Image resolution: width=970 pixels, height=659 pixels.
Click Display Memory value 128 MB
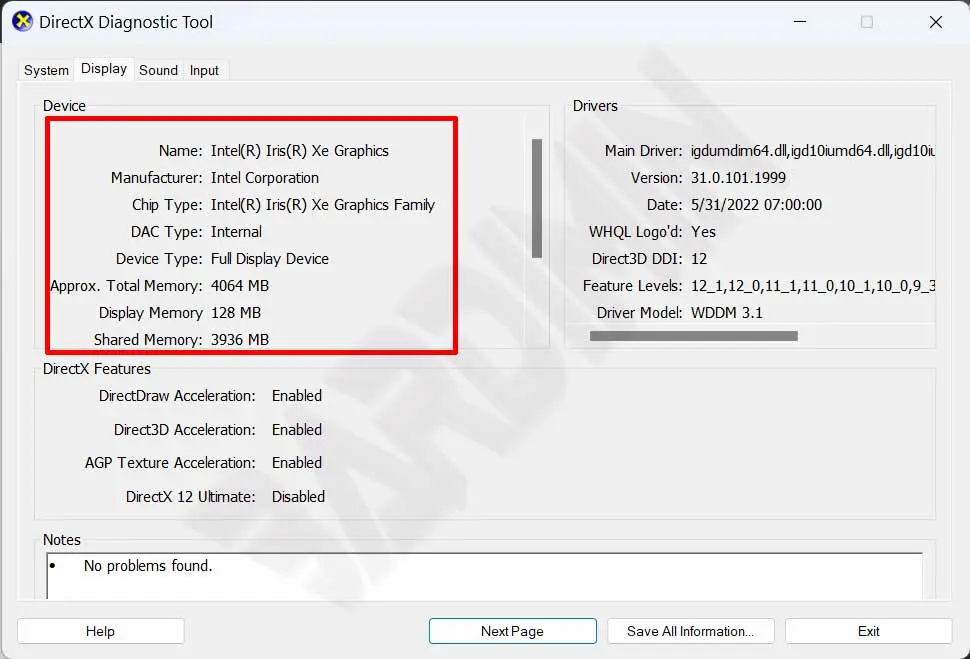[236, 313]
